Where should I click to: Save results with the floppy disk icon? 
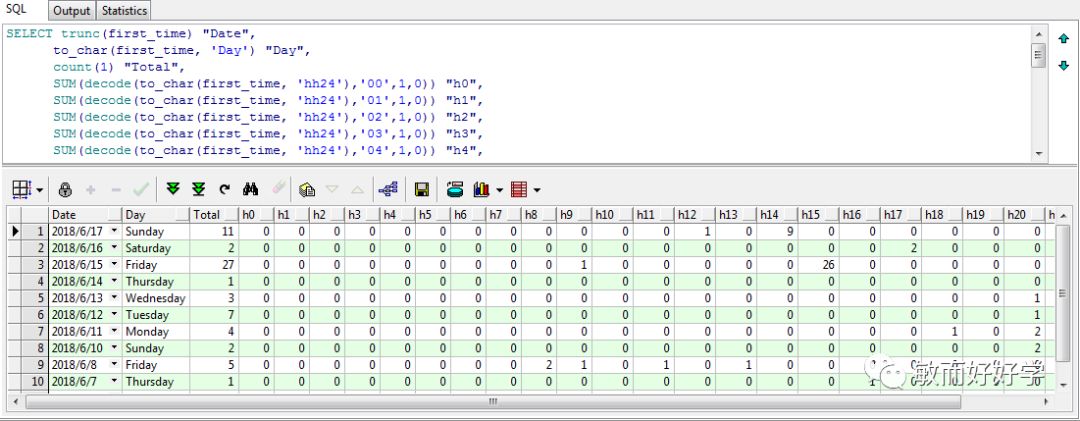click(422, 189)
